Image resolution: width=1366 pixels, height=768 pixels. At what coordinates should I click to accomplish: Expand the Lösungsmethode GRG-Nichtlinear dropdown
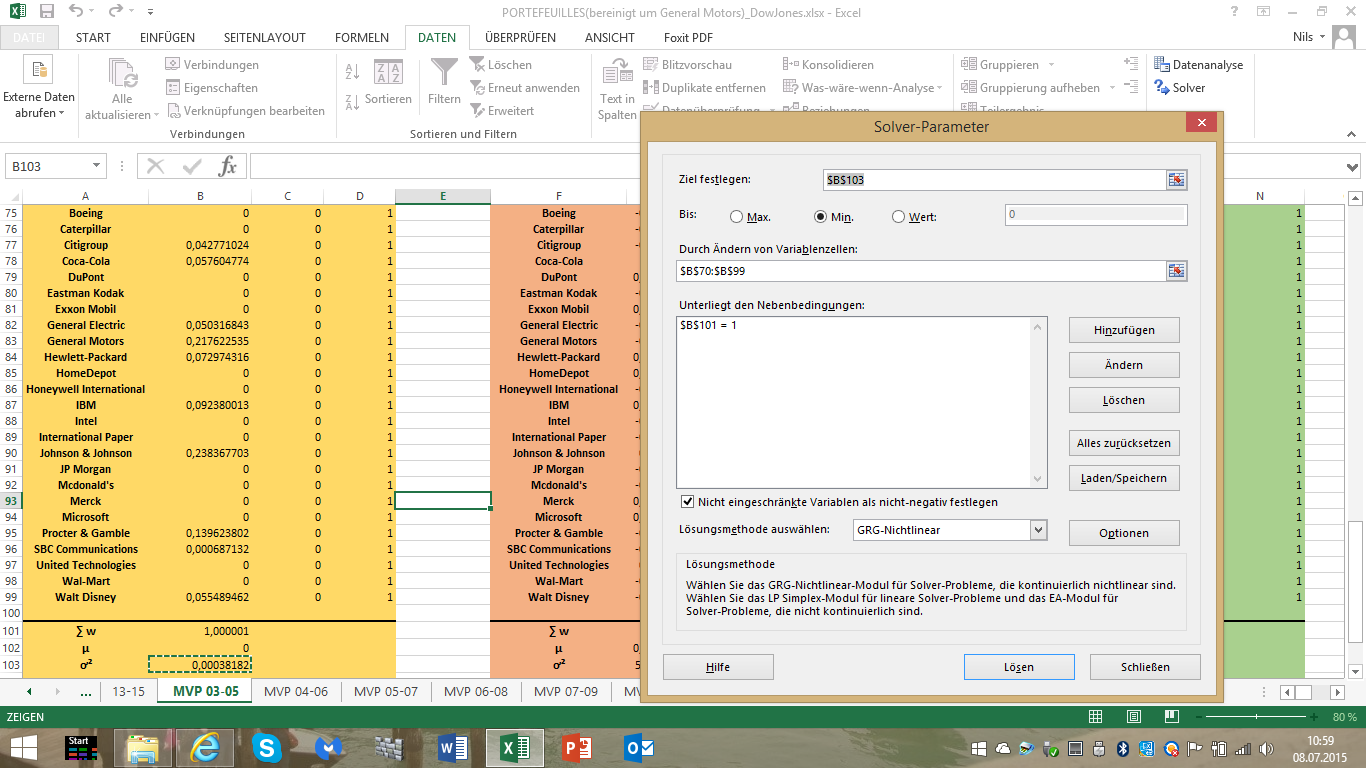click(x=1037, y=530)
